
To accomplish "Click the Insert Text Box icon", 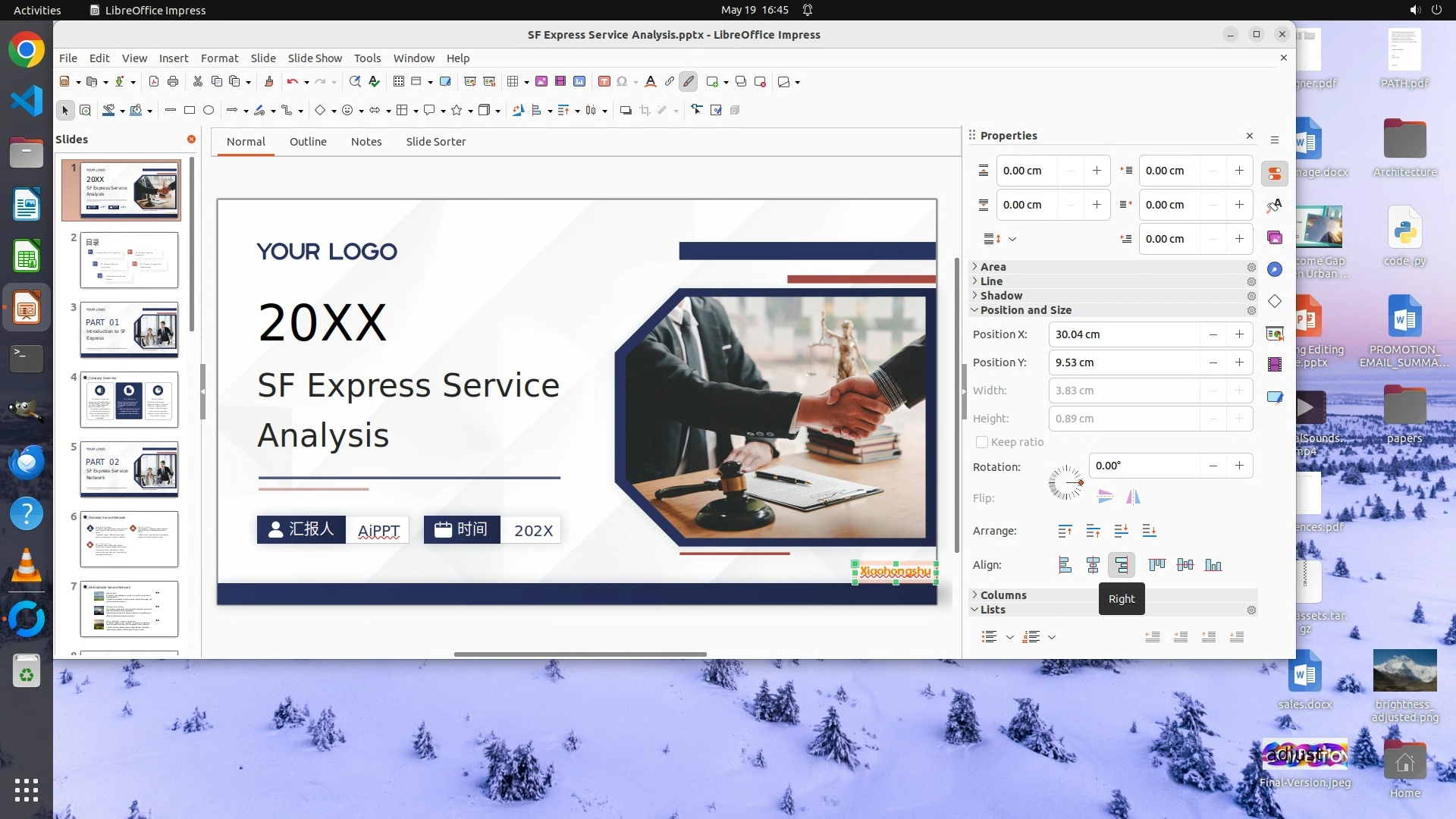I will pyautogui.click(x=604, y=82).
